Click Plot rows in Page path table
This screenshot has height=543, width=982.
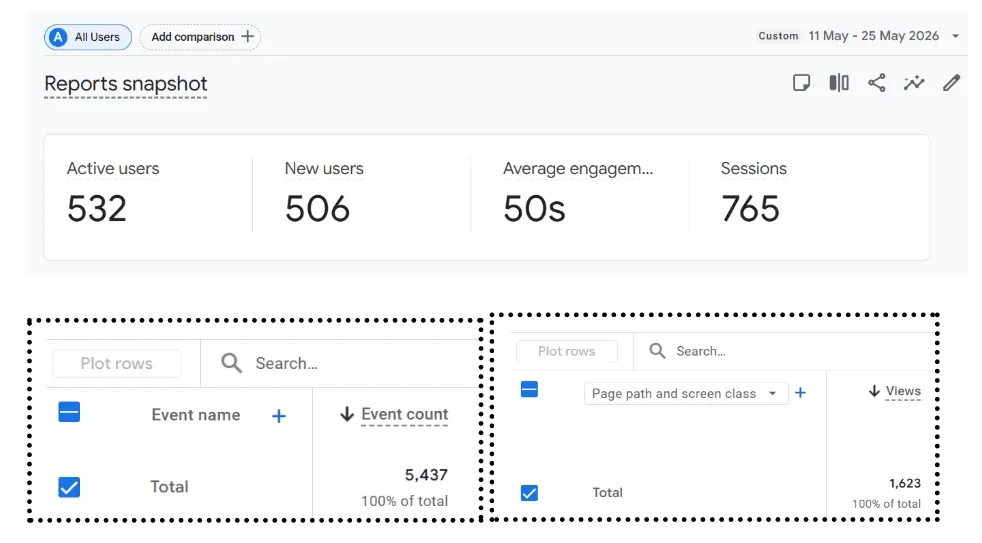[x=567, y=351]
